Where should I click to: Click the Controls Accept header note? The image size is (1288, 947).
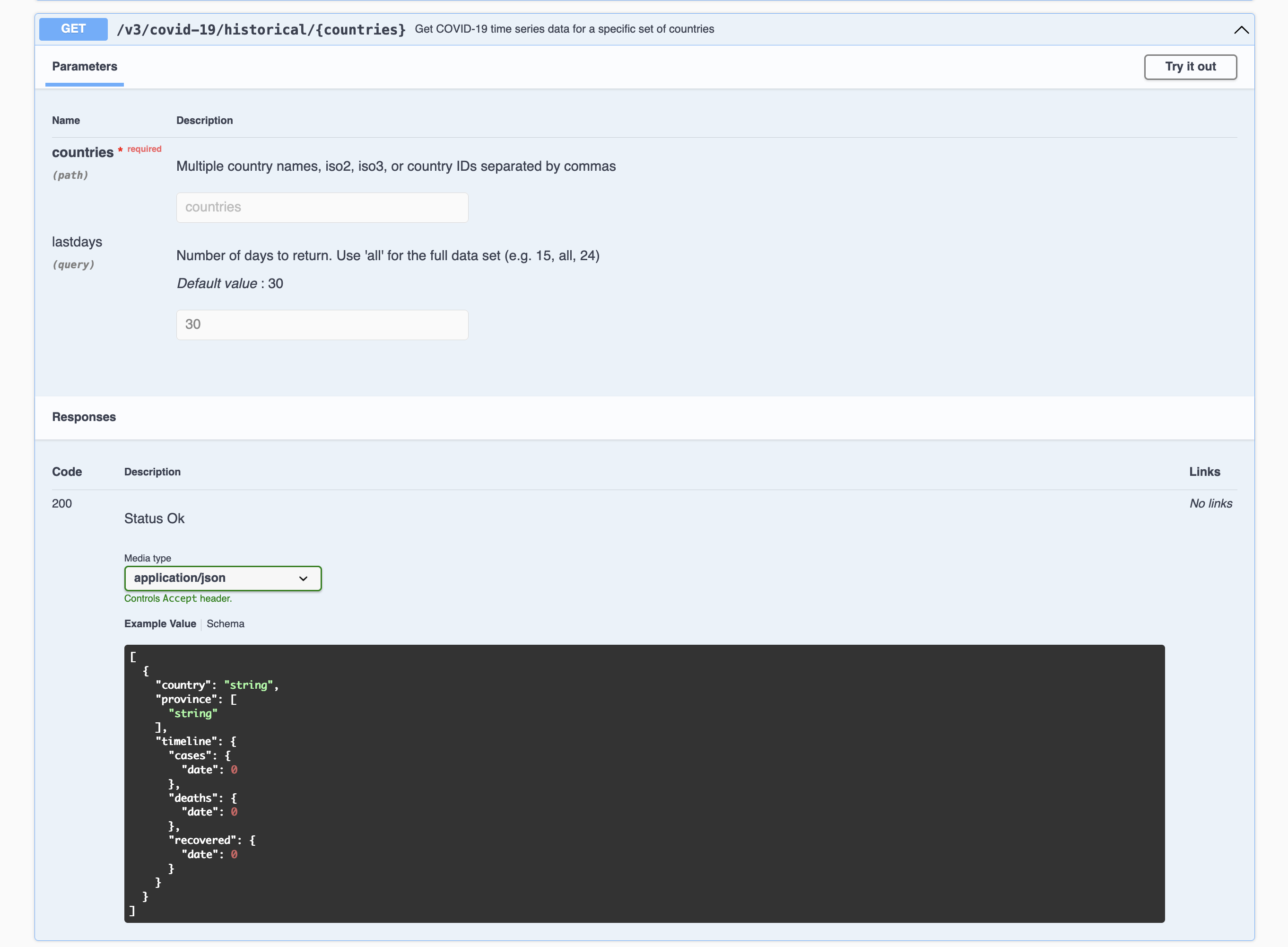[178, 598]
